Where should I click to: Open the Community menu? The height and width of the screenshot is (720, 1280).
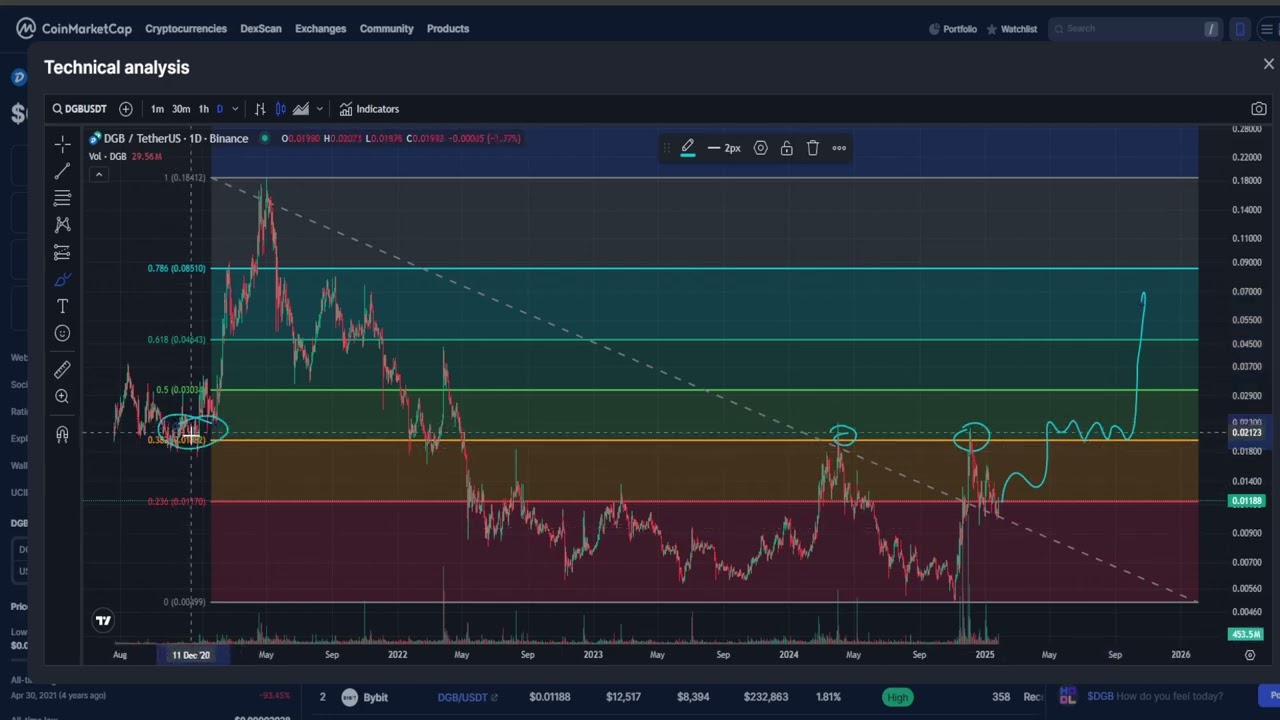[x=387, y=29]
